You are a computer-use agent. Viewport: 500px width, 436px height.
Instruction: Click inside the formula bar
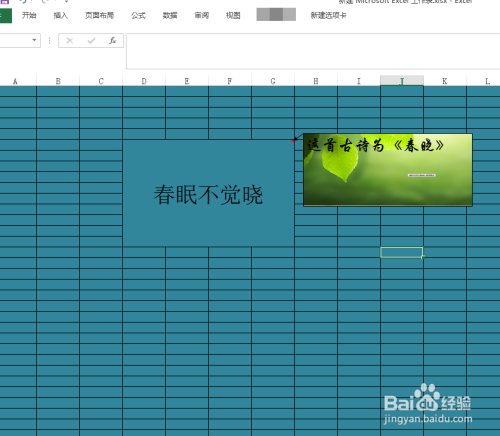[x=313, y=51]
